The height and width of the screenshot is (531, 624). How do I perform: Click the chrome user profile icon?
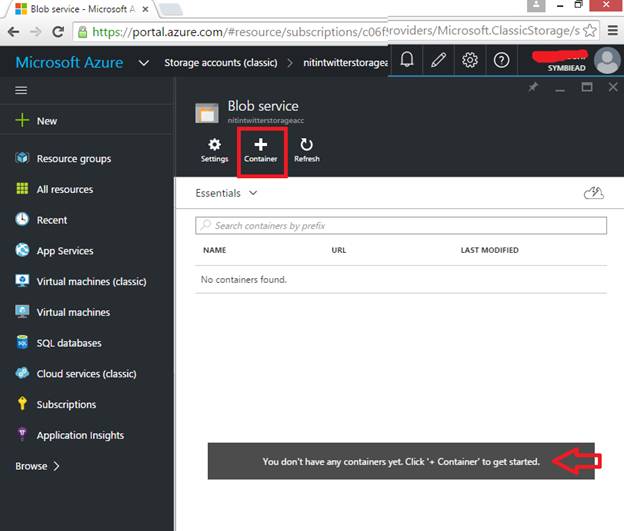pyautogui.click(x=536, y=6)
